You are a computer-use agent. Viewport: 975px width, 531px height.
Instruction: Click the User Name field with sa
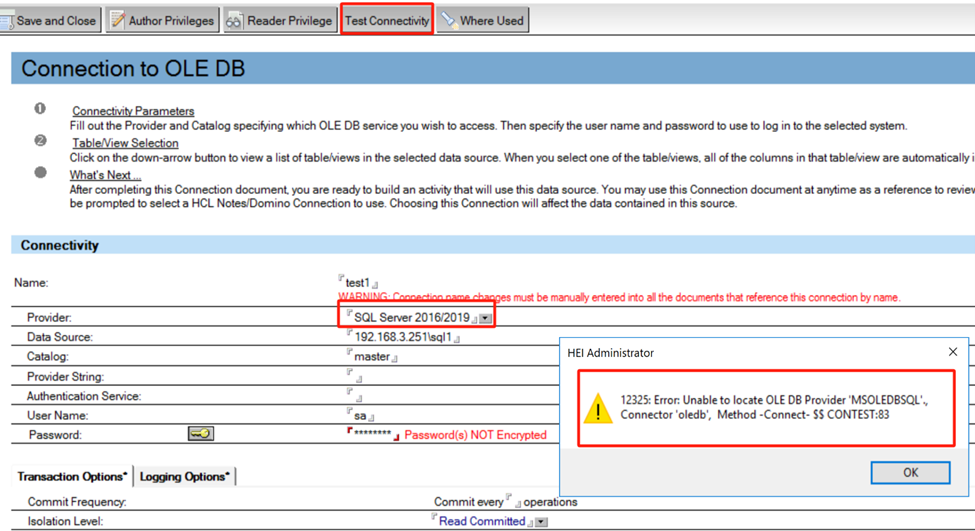361,415
